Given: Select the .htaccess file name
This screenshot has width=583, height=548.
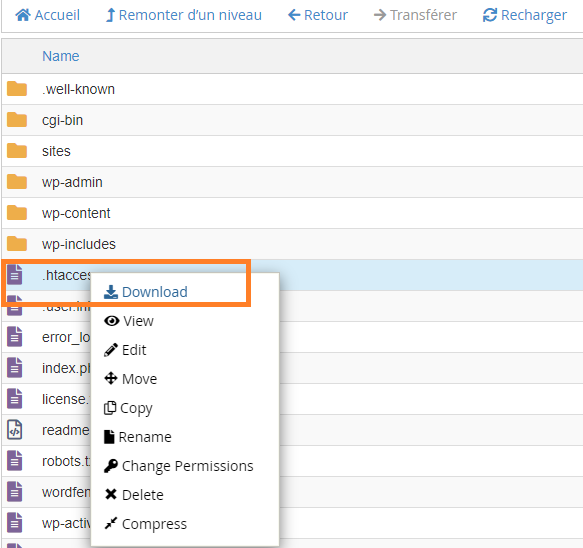Looking at the screenshot, I should click(67, 275).
